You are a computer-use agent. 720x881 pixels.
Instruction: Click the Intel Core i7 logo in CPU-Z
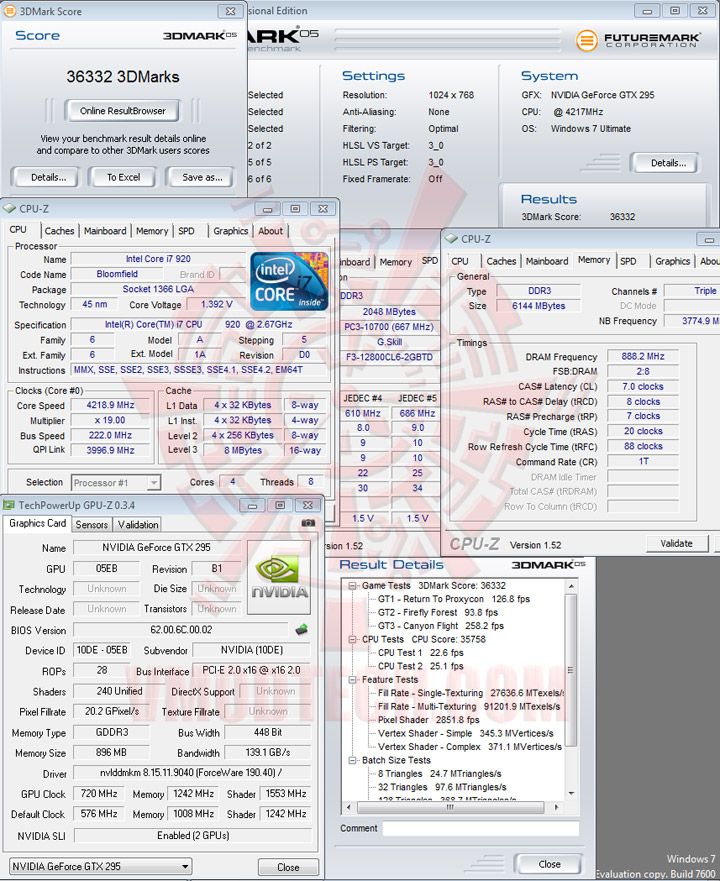[x=289, y=281]
